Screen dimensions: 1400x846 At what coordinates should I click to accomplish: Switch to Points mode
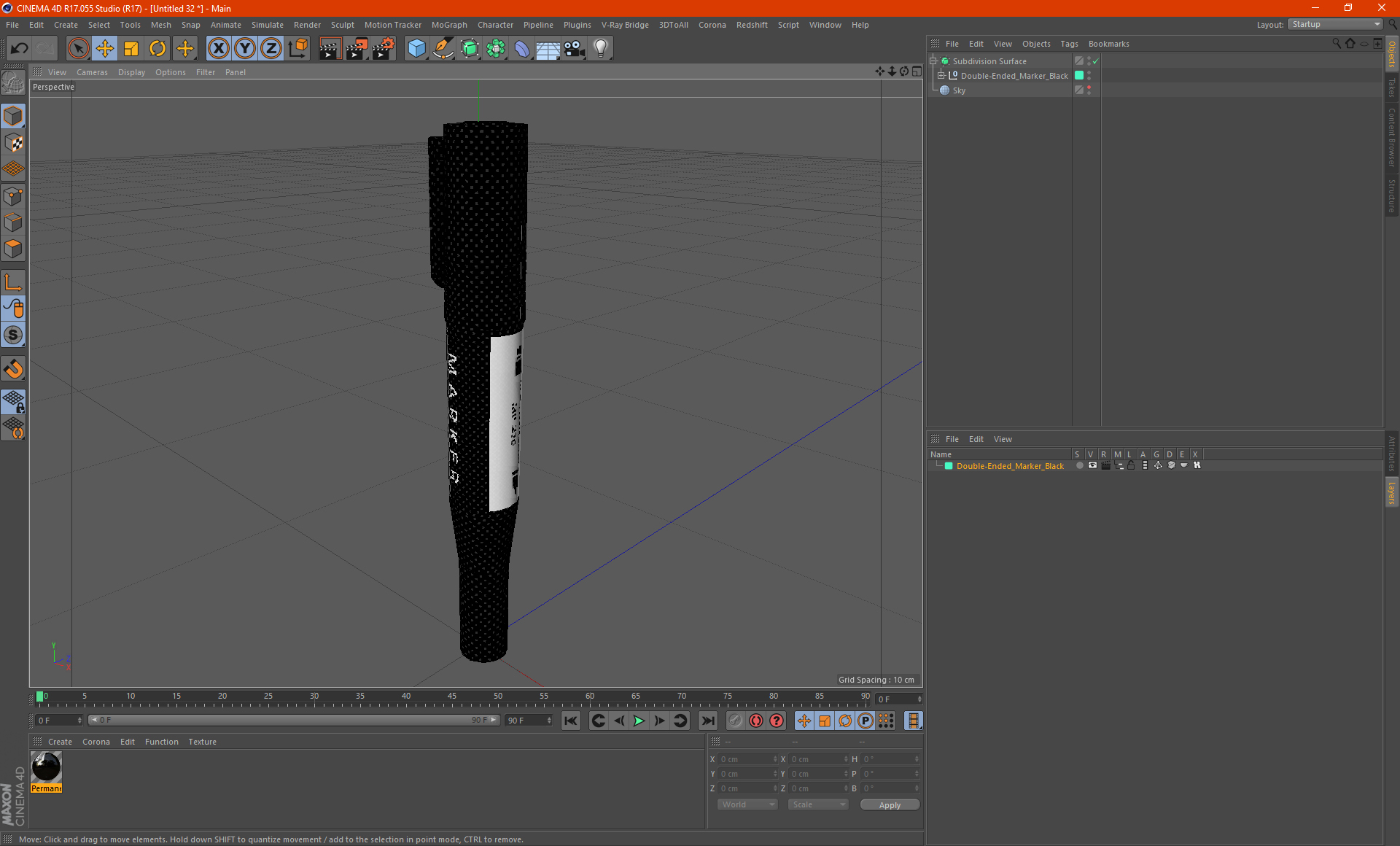coord(13,196)
